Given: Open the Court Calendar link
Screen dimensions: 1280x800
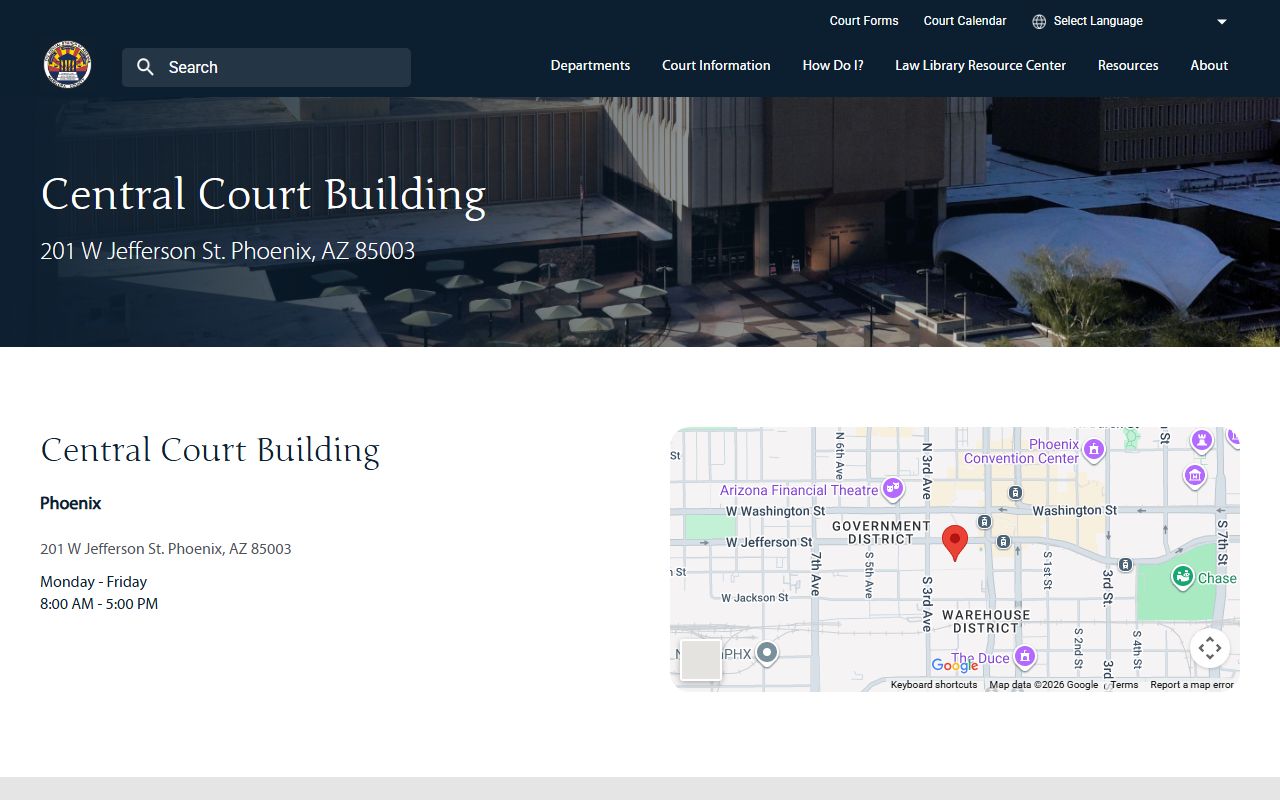Looking at the screenshot, I should [965, 21].
